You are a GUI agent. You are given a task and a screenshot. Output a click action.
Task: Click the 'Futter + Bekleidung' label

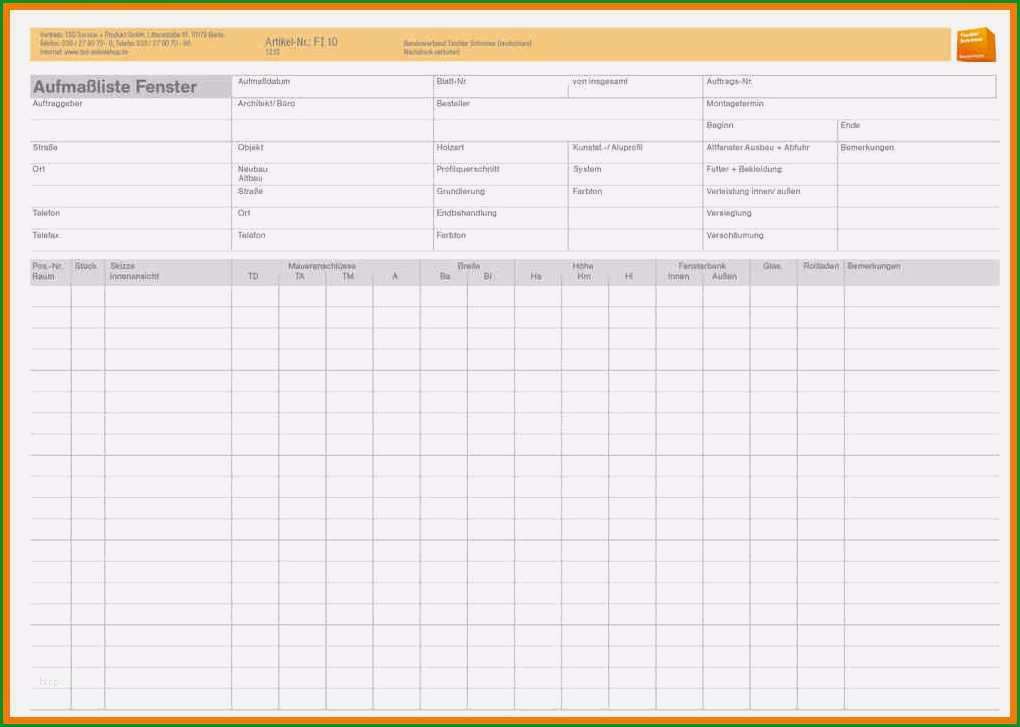744,169
